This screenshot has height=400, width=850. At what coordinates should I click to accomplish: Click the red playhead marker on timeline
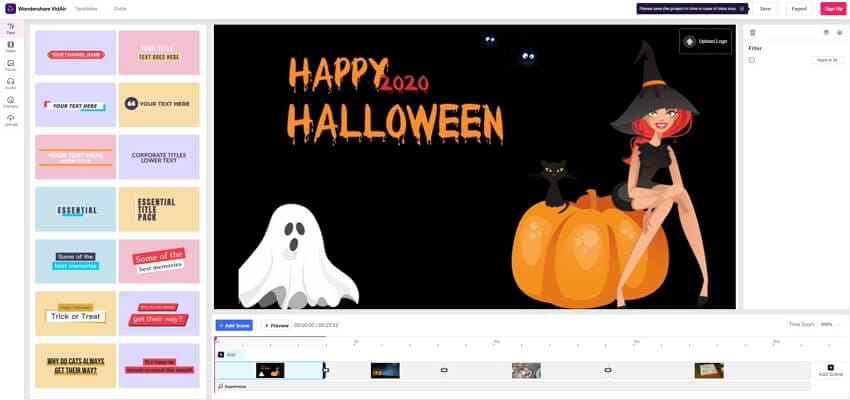tap(216, 340)
